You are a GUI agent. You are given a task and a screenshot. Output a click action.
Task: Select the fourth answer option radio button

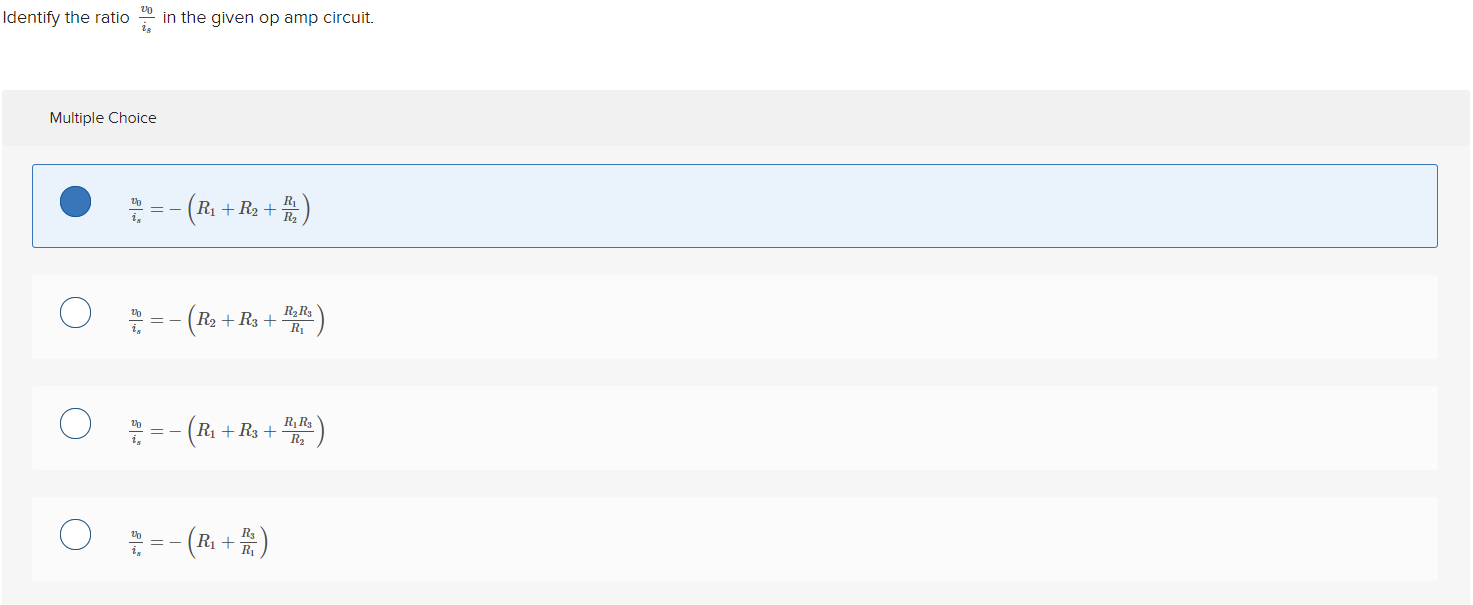74,534
